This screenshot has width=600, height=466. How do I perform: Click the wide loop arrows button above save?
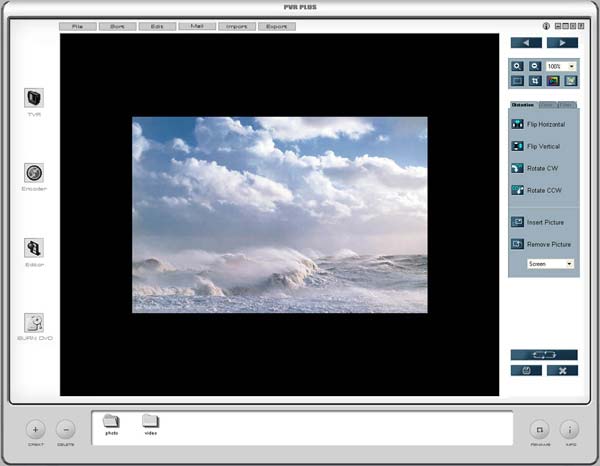click(x=544, y=355)
